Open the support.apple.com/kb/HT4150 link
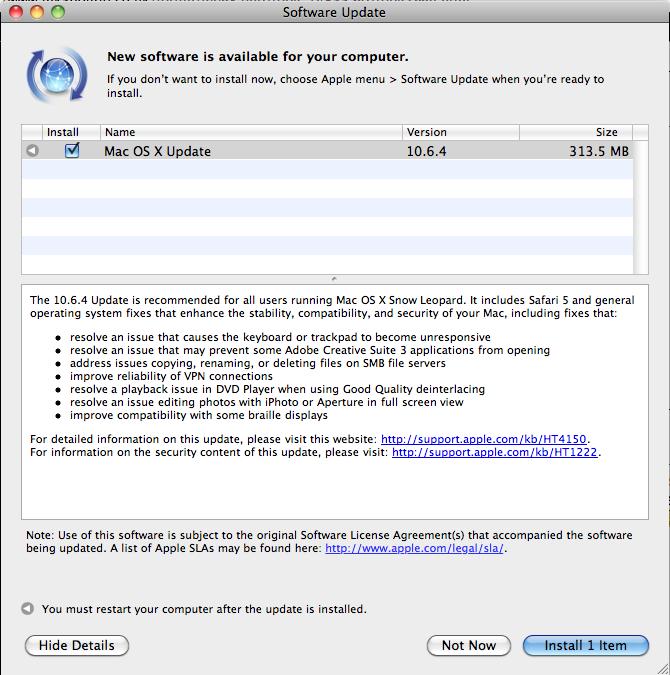Image resolution: width=670 pixels, height=675 pixels. pyautogui.click(x=484, y=439)
